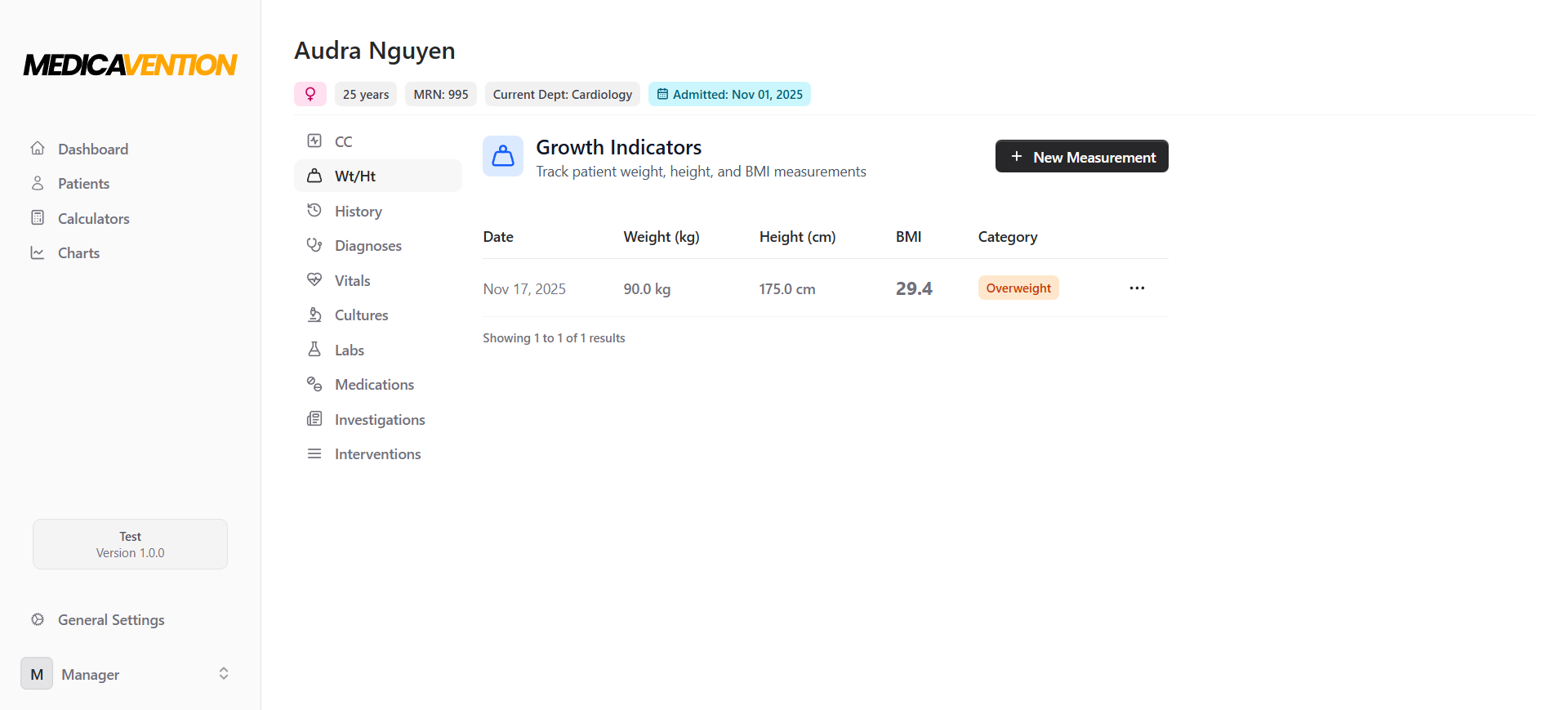Add a New Measurement
1568x710 pixels.
(x=1081, y=156)
